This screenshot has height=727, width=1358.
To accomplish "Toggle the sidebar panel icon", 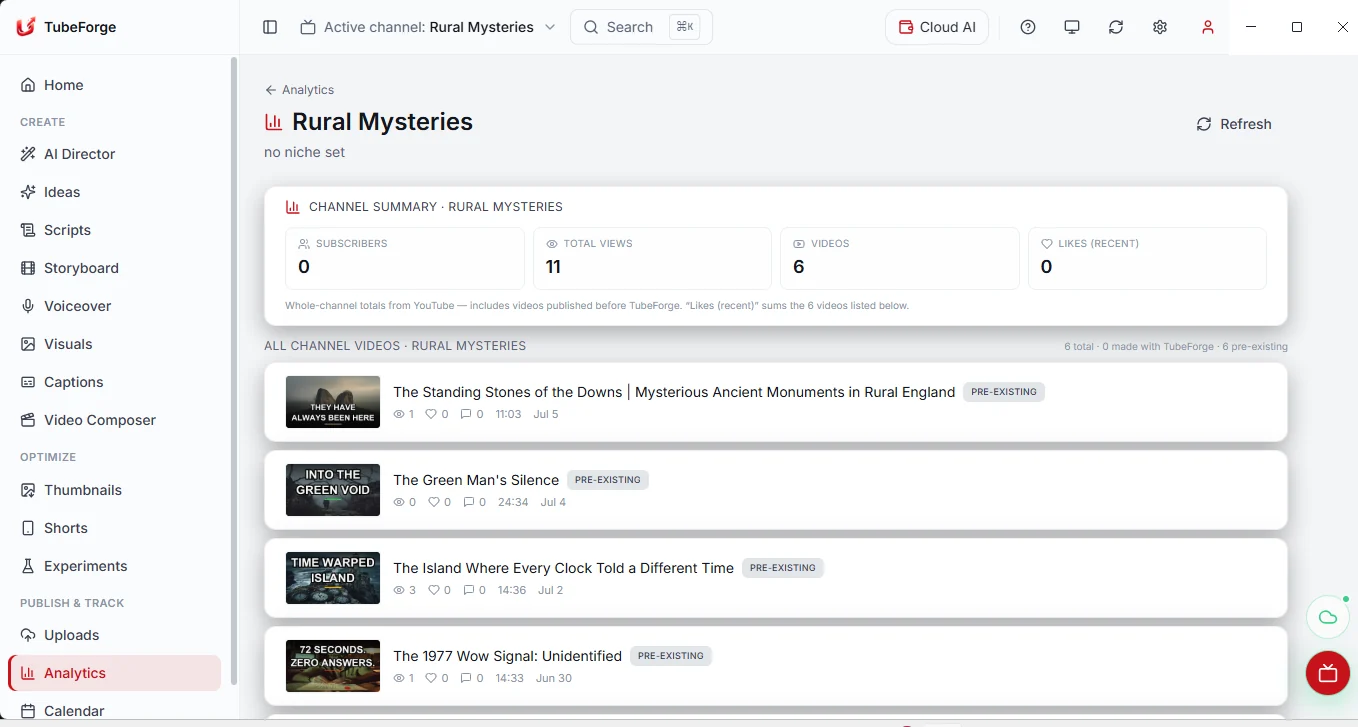I will click(x=270, y=27).
